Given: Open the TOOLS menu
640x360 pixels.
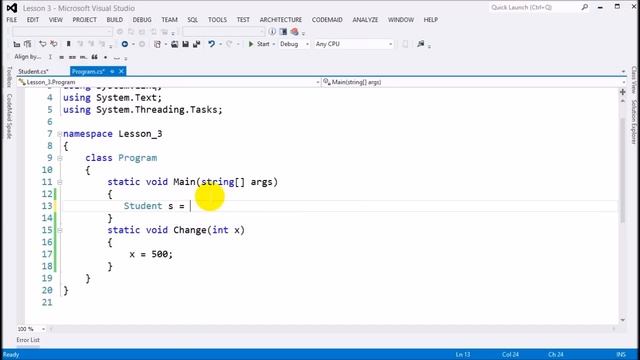Looking at the screenshot, I should coord(217,20).
